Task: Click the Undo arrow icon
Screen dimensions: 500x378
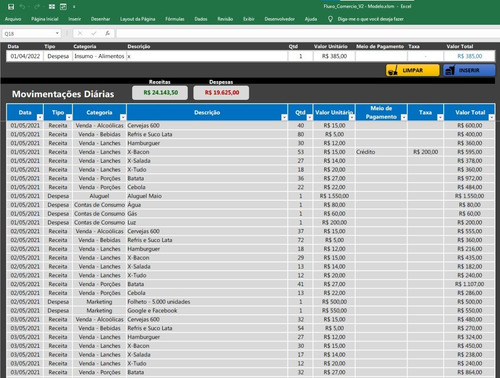Action: pyautogui.click(x=22, y=7)
